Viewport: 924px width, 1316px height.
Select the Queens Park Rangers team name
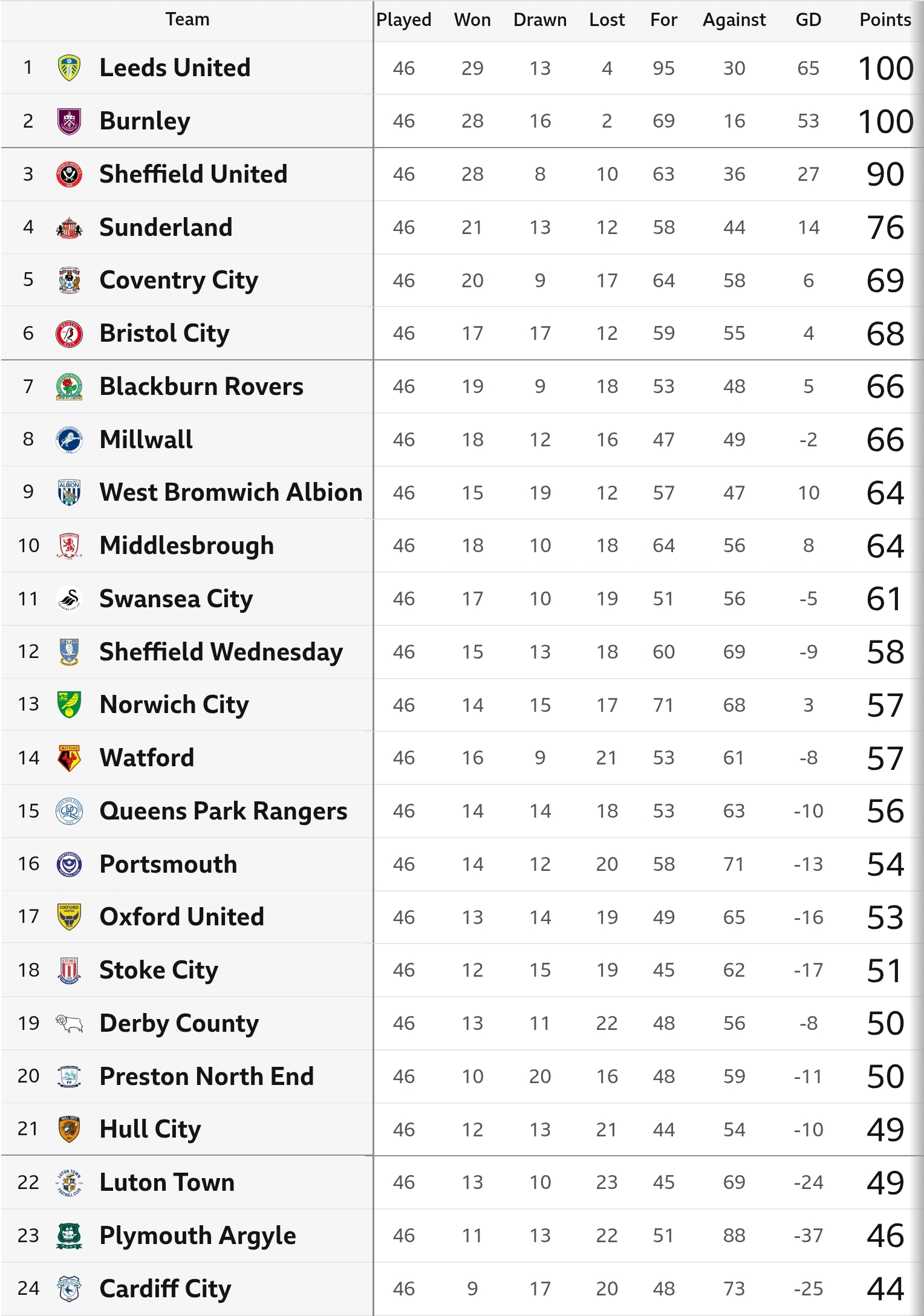[223, 811]
